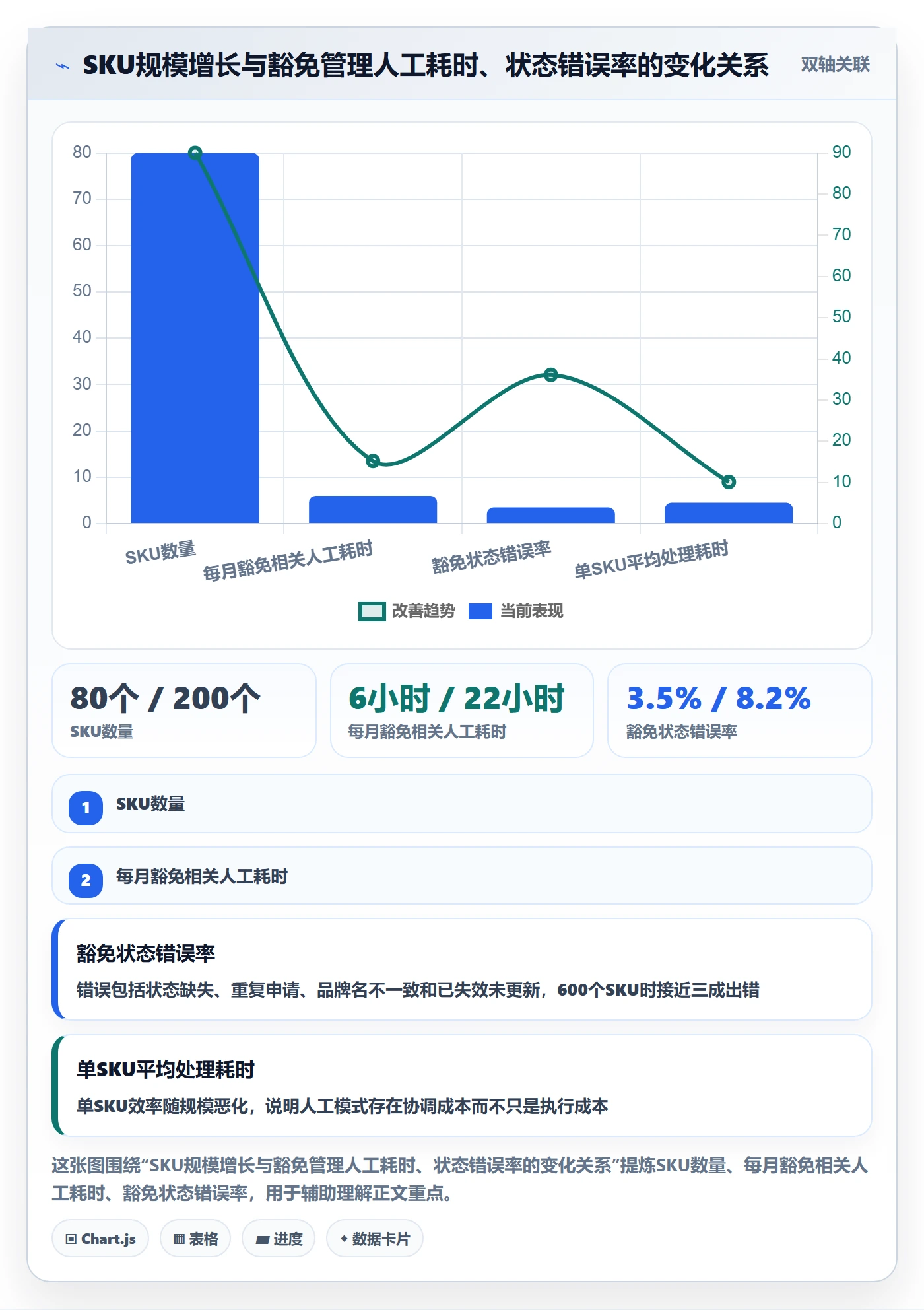Click the tall SKU数量 blue bar
This screenshot has height=1310, width=924.
(195, 338)
